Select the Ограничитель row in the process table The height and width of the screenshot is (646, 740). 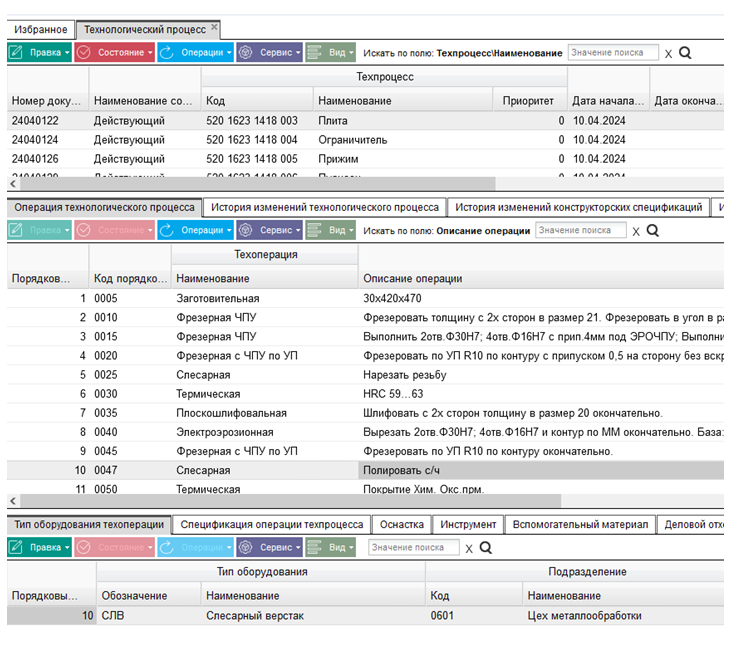(x=365, y=140)
